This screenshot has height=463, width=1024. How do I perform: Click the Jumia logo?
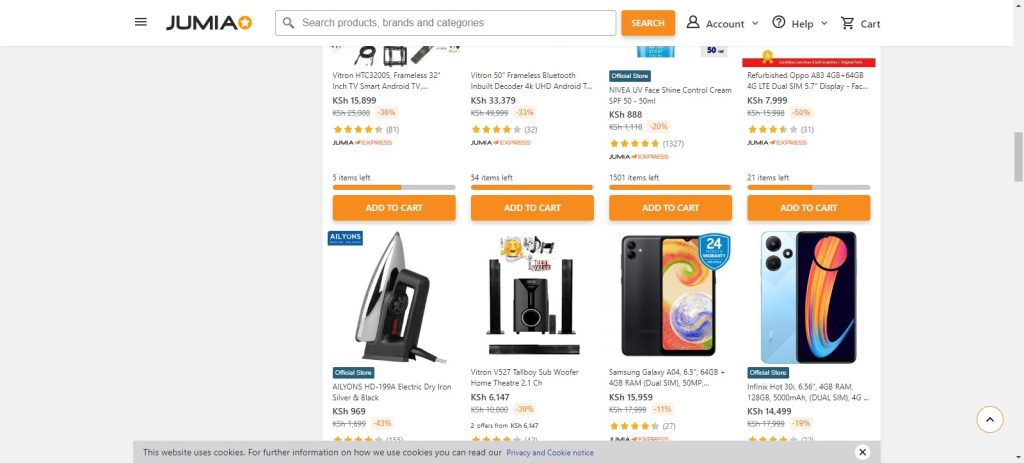pyautogui.click(x=208, y=23)
